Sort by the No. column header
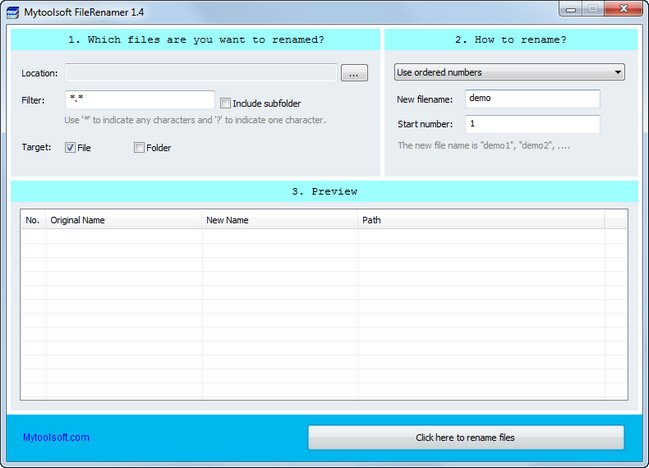The width and height of the screenshot is (649, 468). (33, 220)
